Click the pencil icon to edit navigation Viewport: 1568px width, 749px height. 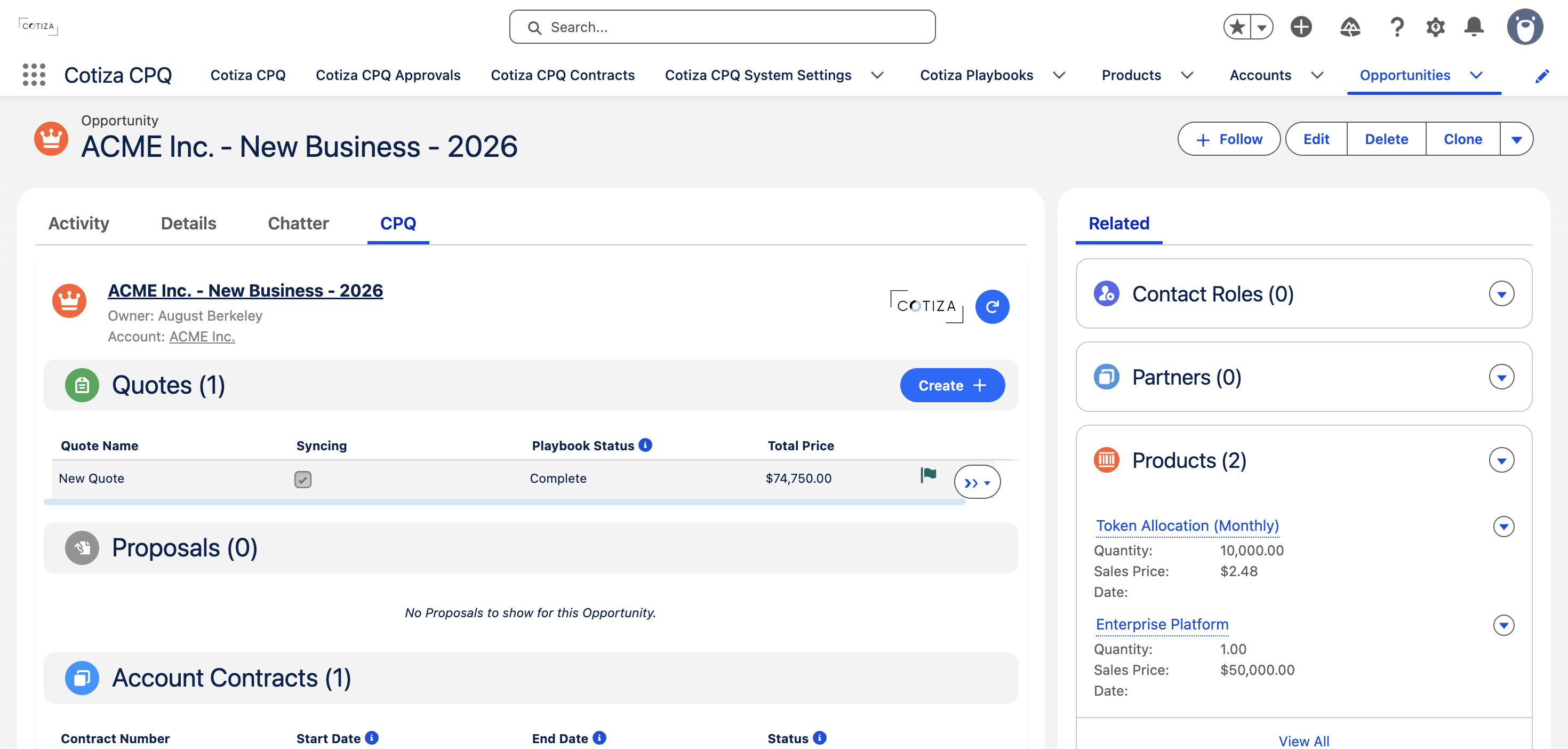[x=1542, y=76]
